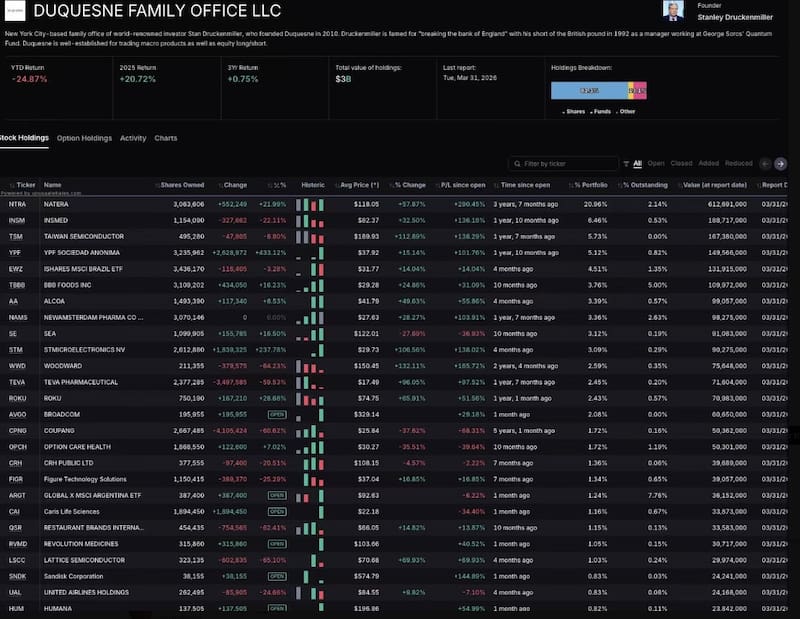Show only Reduced positions filter
800x619 pixels.
tap(738, 163)
